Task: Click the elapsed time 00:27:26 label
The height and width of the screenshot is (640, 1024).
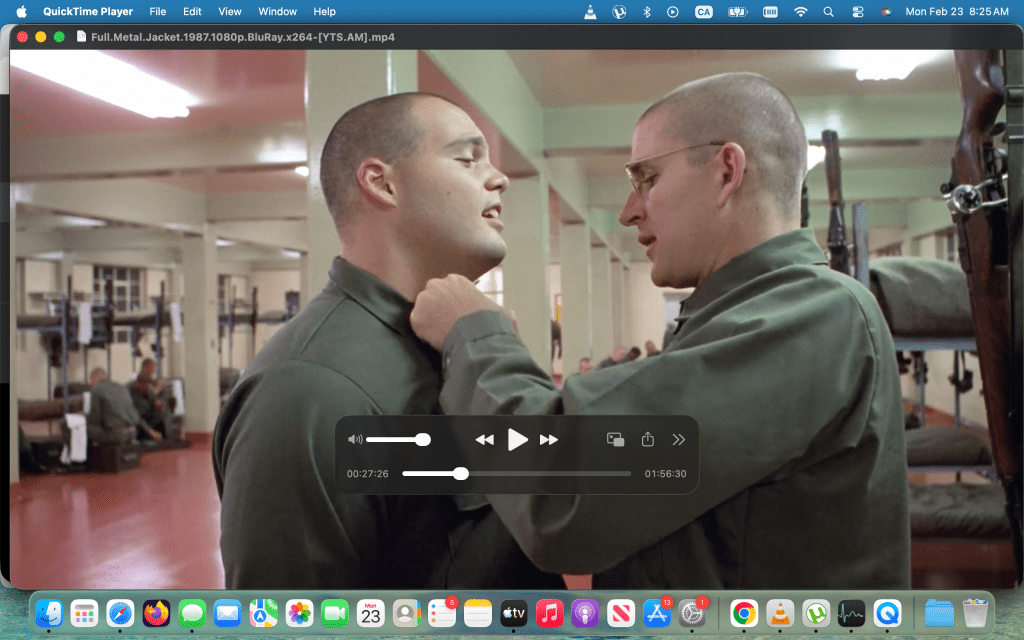Action: [x=367, y=474]
